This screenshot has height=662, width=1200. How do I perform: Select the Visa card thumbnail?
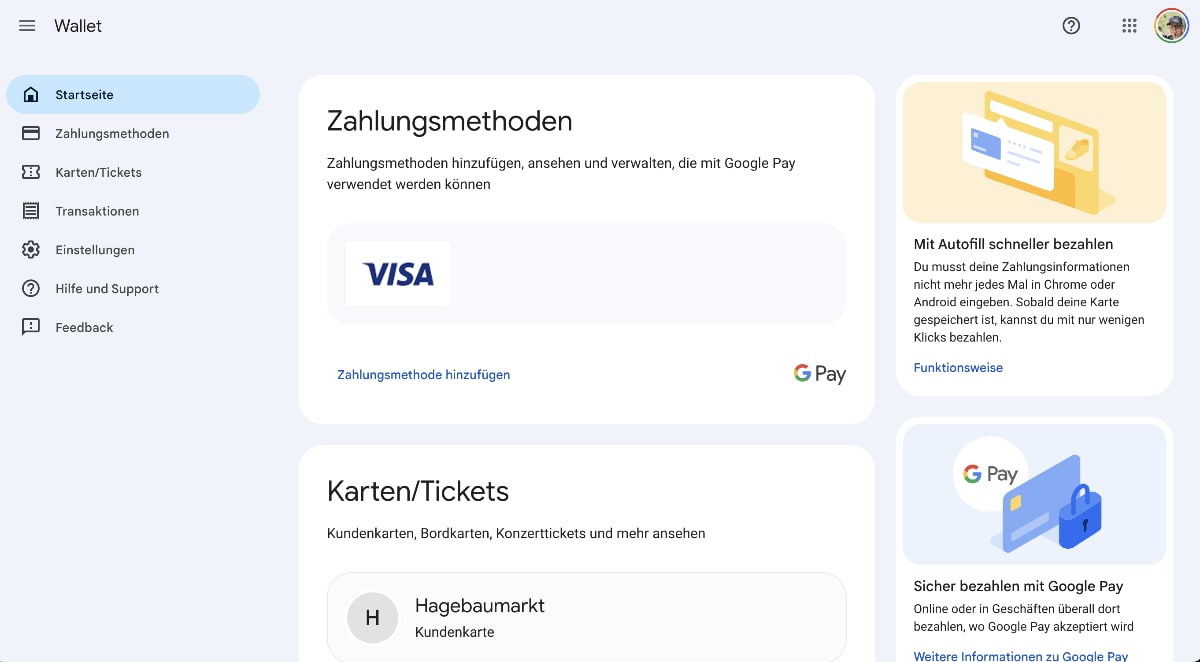click(x=397, y=274)
